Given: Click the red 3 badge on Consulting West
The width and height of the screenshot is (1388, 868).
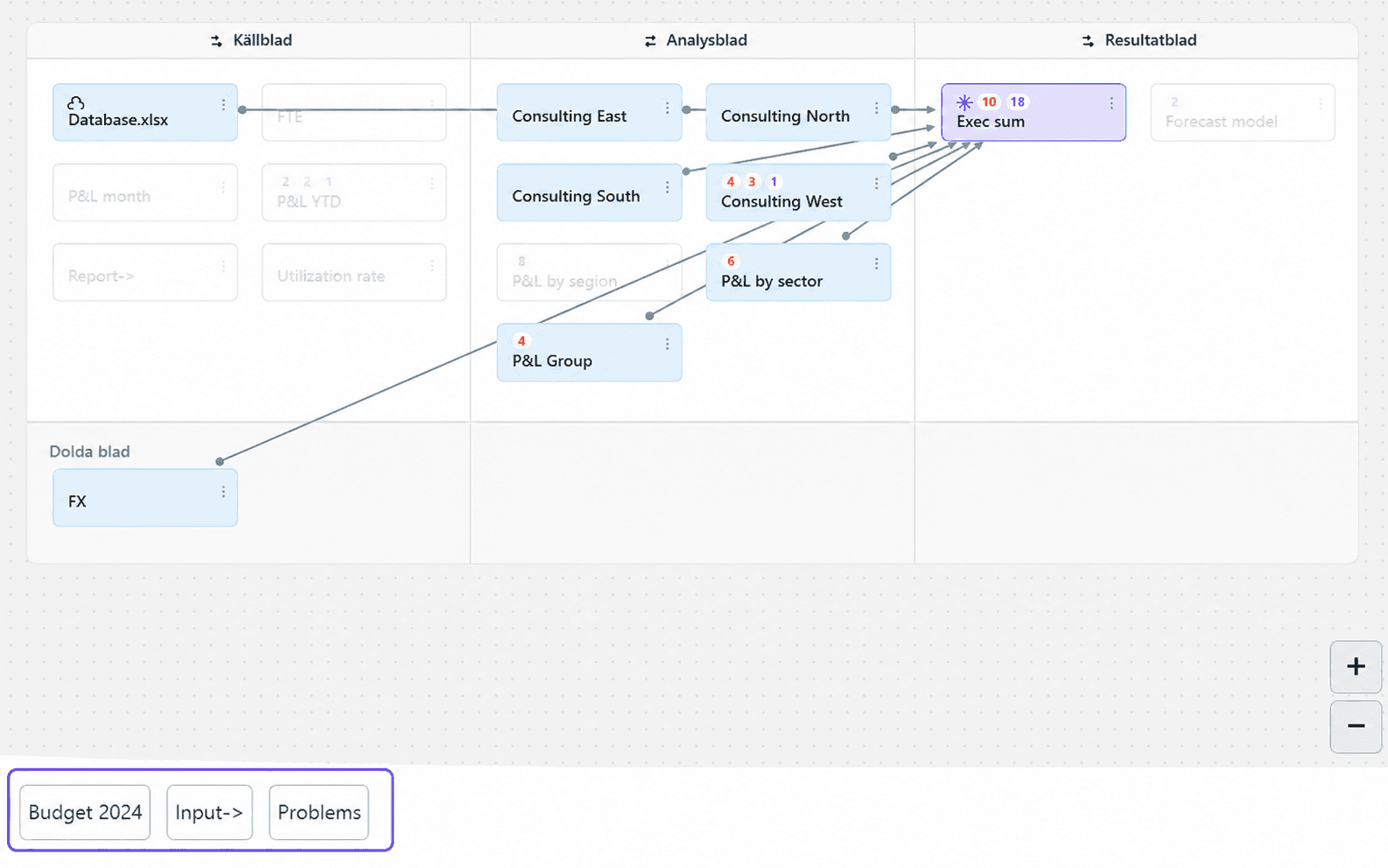Looking at the screenshot, I should point(752,182).
